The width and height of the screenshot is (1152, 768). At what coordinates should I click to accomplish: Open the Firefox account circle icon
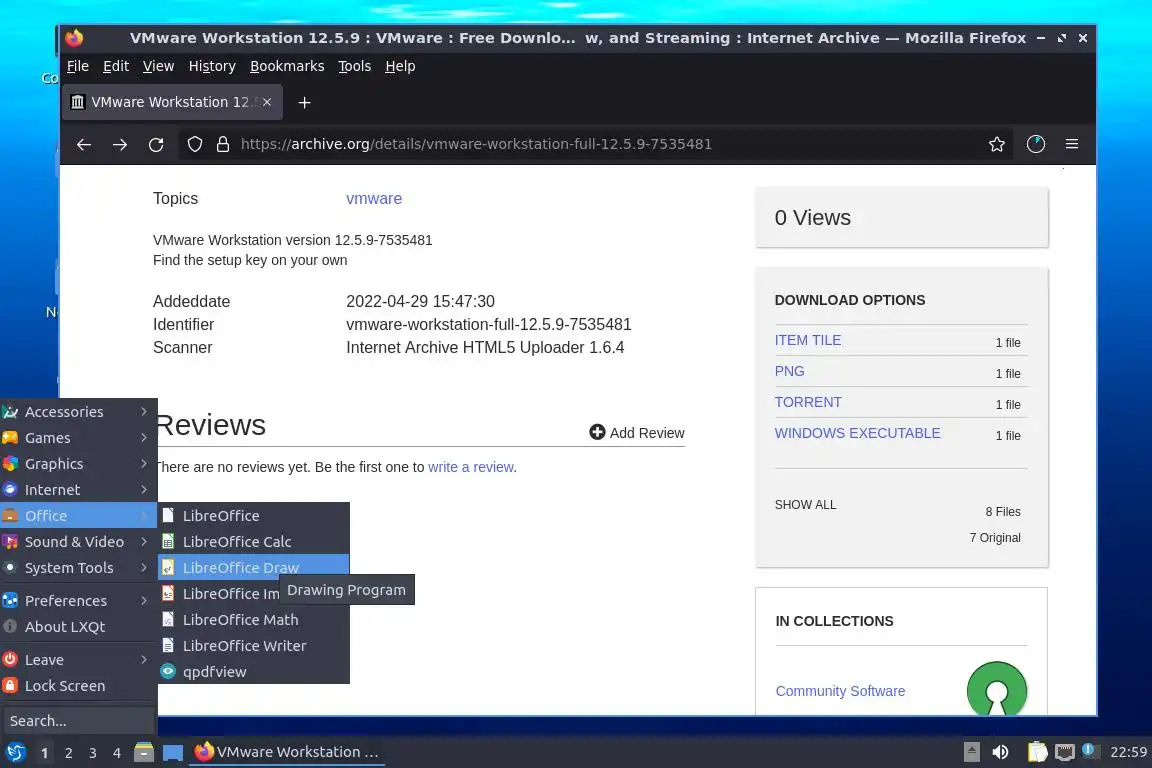[1035, 144]
